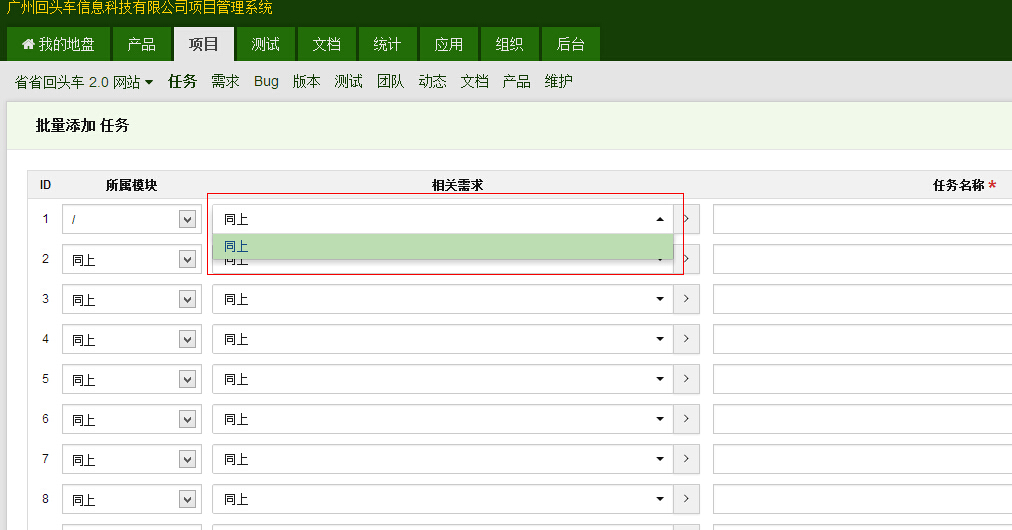Open the 团队 submenu link
Image resolution: width=1012 pixels, height=530 pixels.
point(390,81)
